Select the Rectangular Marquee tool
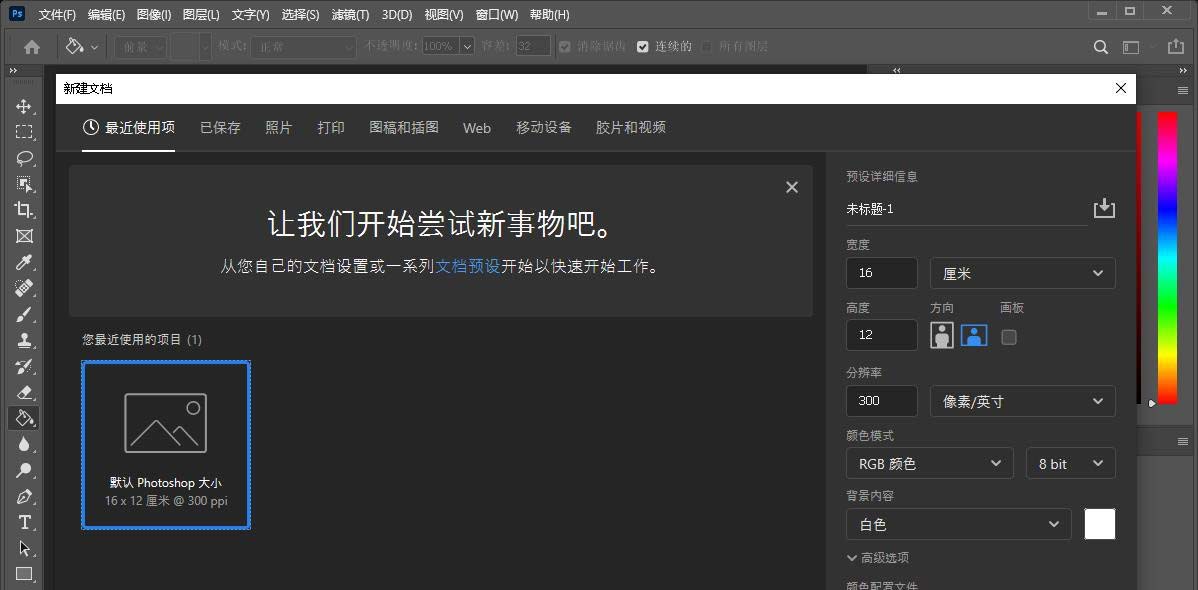 (x=24, y=132)
